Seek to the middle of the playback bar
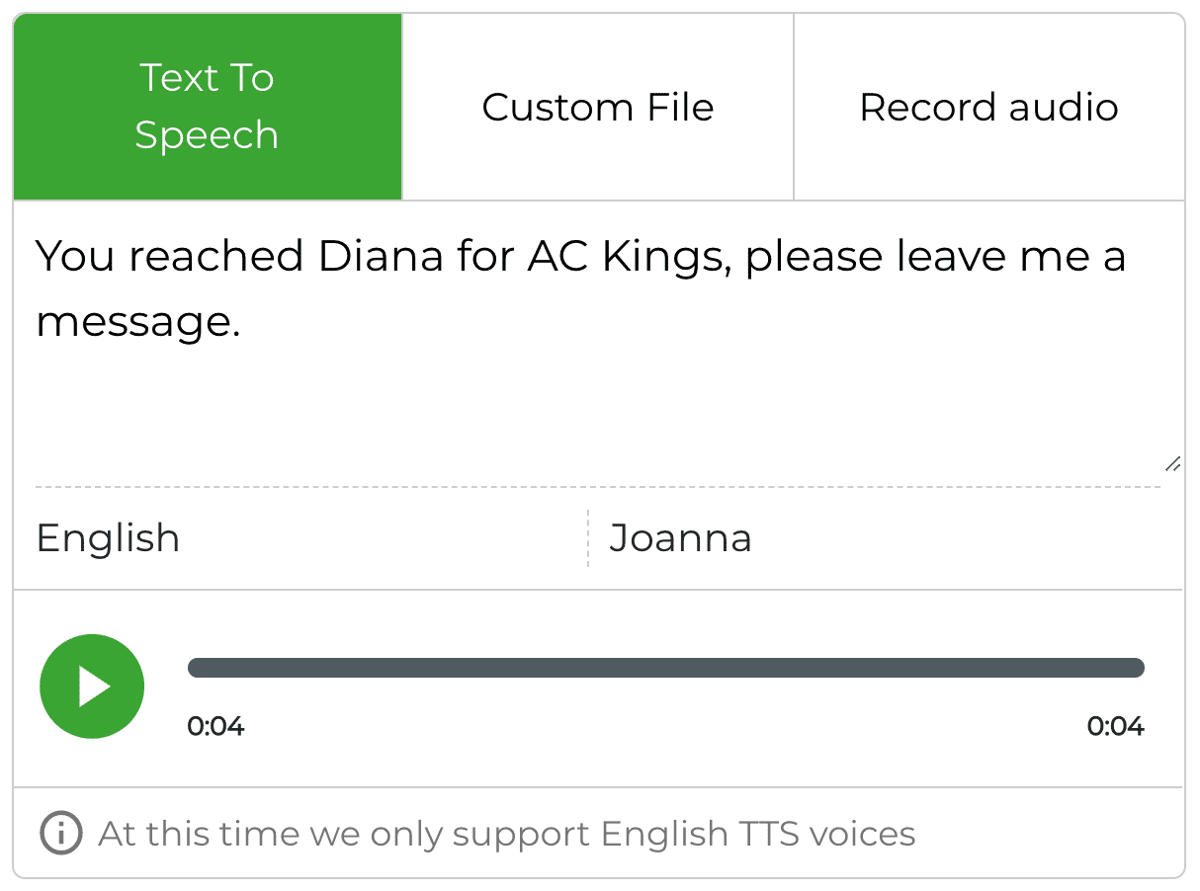This screenshot has height=891, width=1200. (x=667, y=667)
